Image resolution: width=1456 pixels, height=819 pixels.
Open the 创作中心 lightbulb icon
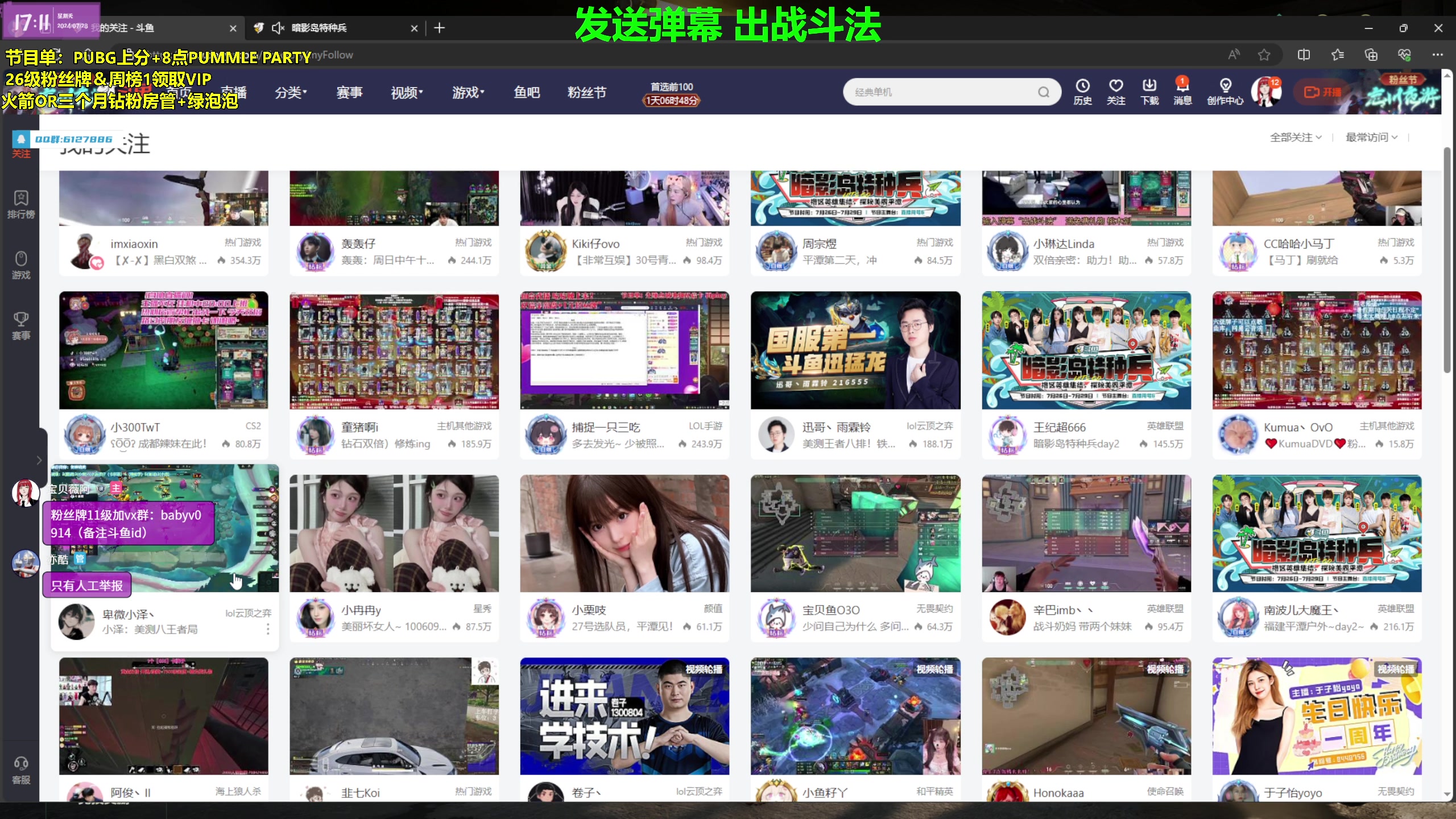(1225, 92)
